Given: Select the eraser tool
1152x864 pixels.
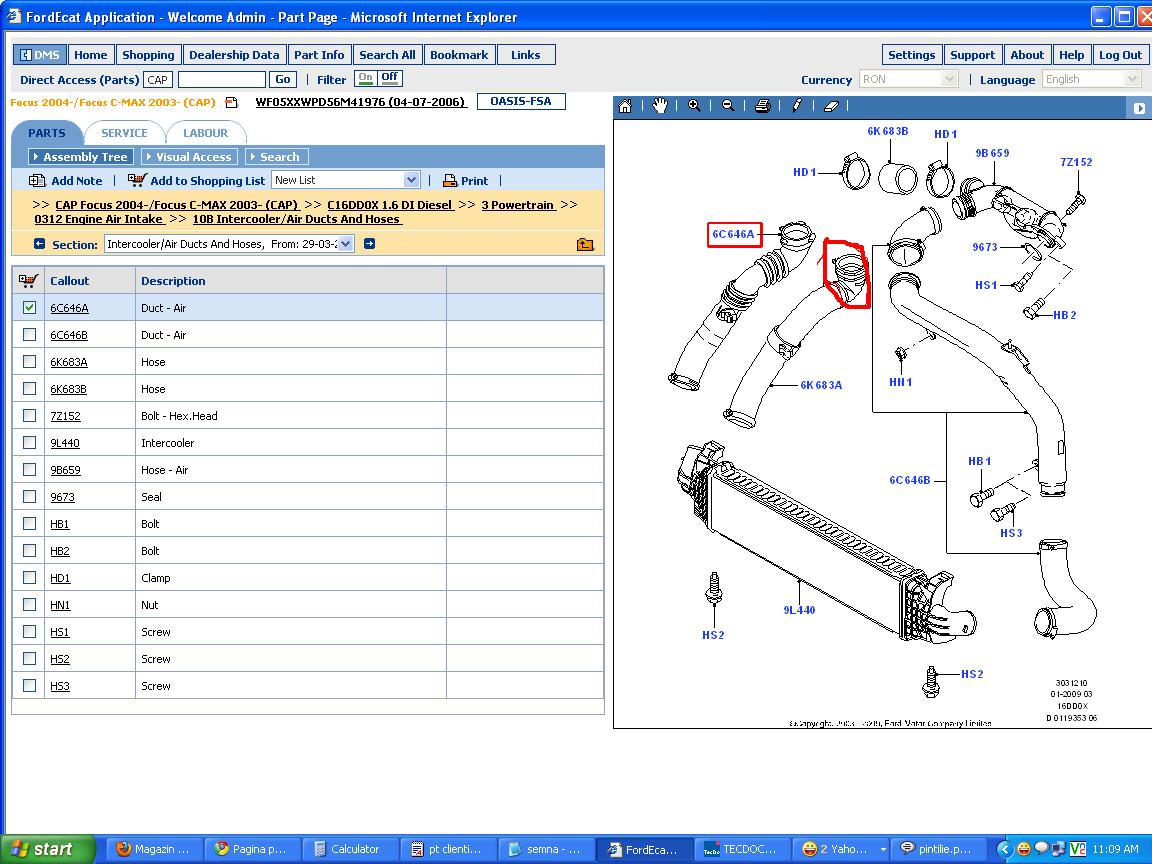Looking at the screenshot, I should [x=831, y=106].
